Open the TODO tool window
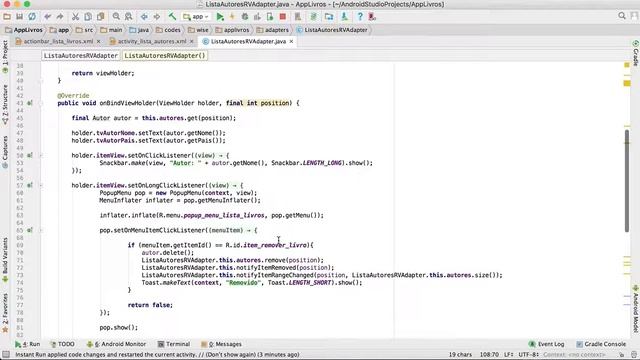The width and height of the screenshot is (640, 360). [x=62, y=344]
